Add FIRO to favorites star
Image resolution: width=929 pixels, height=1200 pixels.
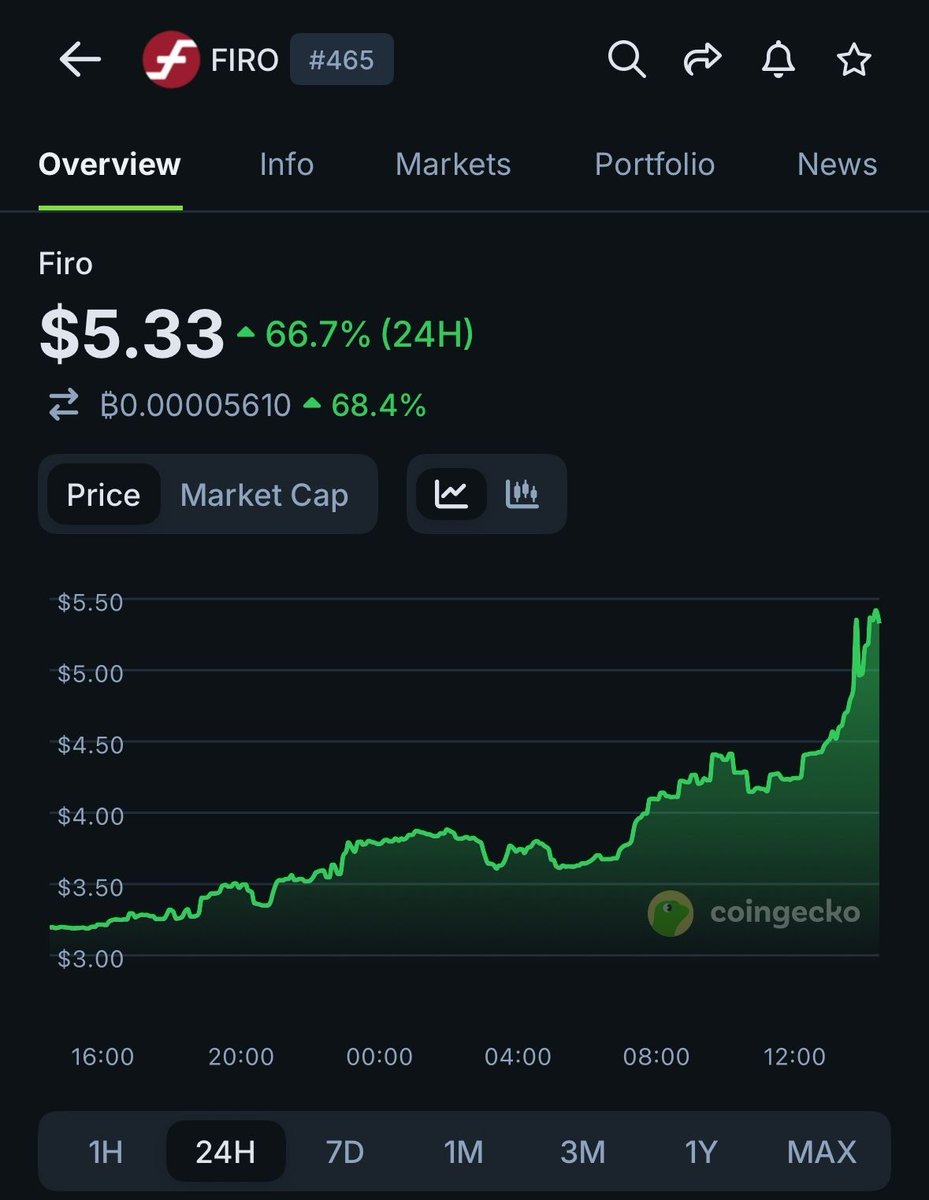click(853, 61)
